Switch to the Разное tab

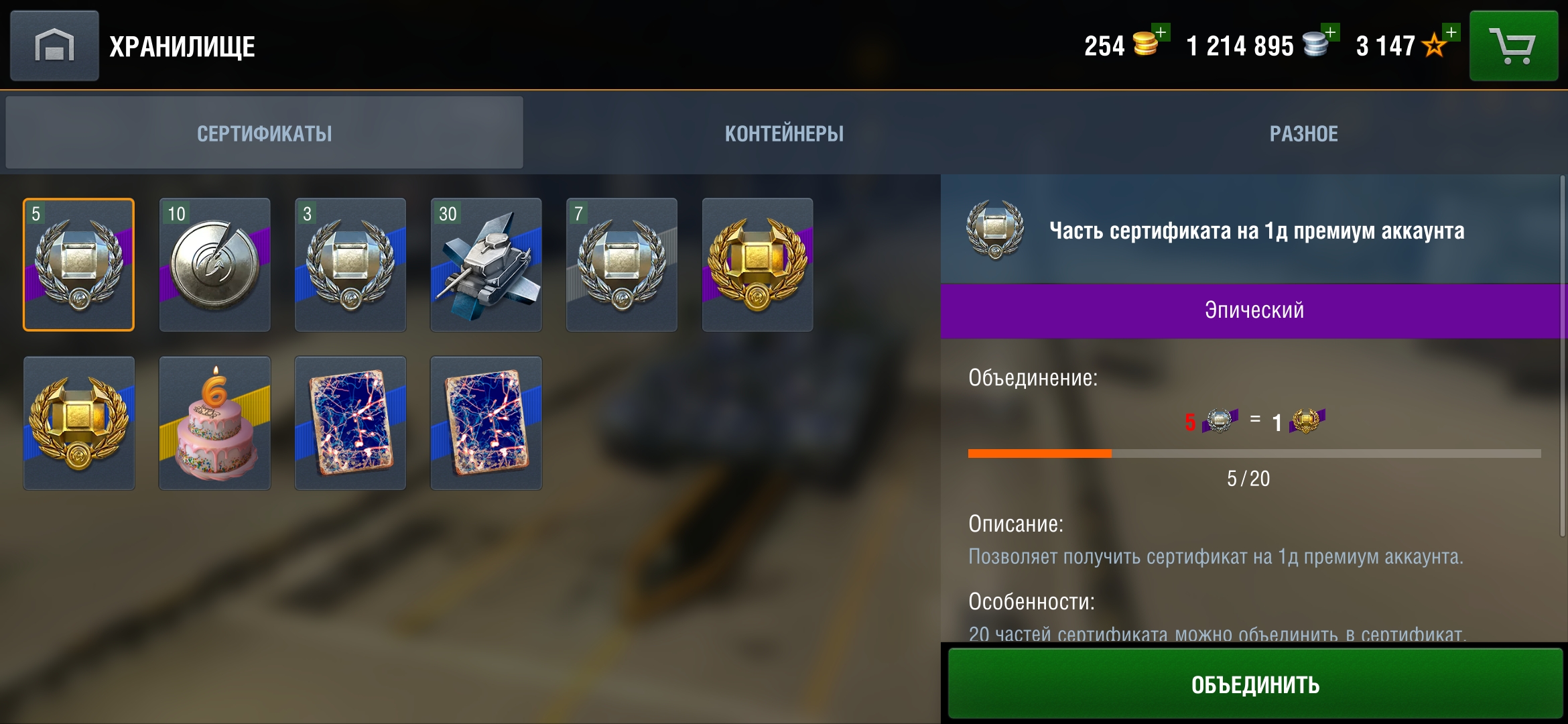point(1303,133)
